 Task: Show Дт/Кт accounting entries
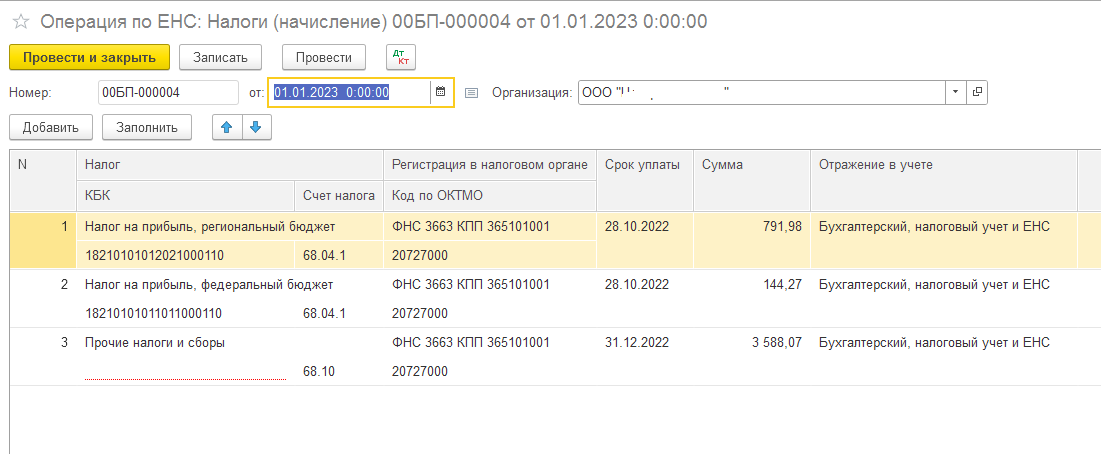[x=400, y=57]
